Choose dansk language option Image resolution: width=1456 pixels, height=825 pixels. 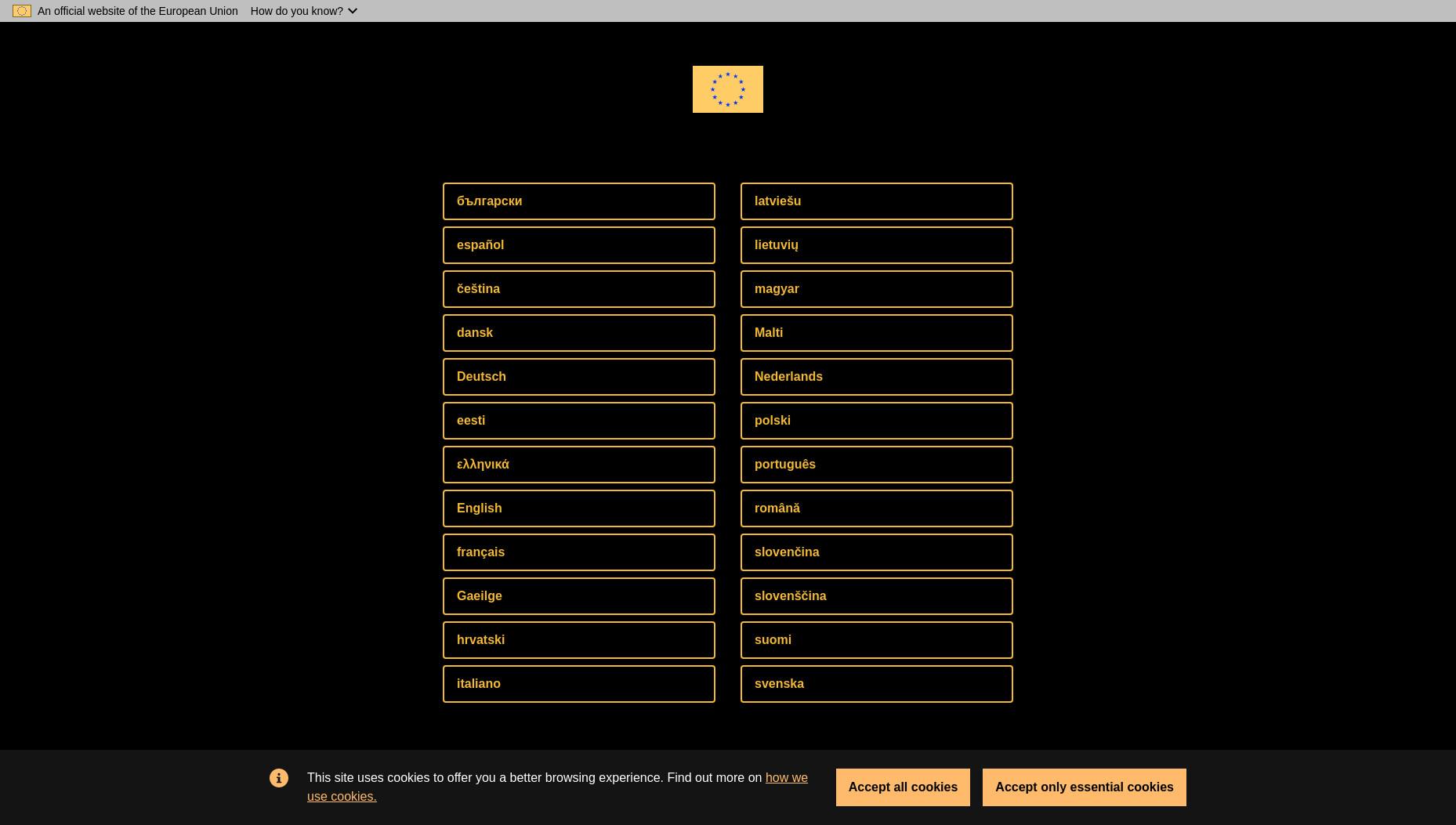click(579, 333)
